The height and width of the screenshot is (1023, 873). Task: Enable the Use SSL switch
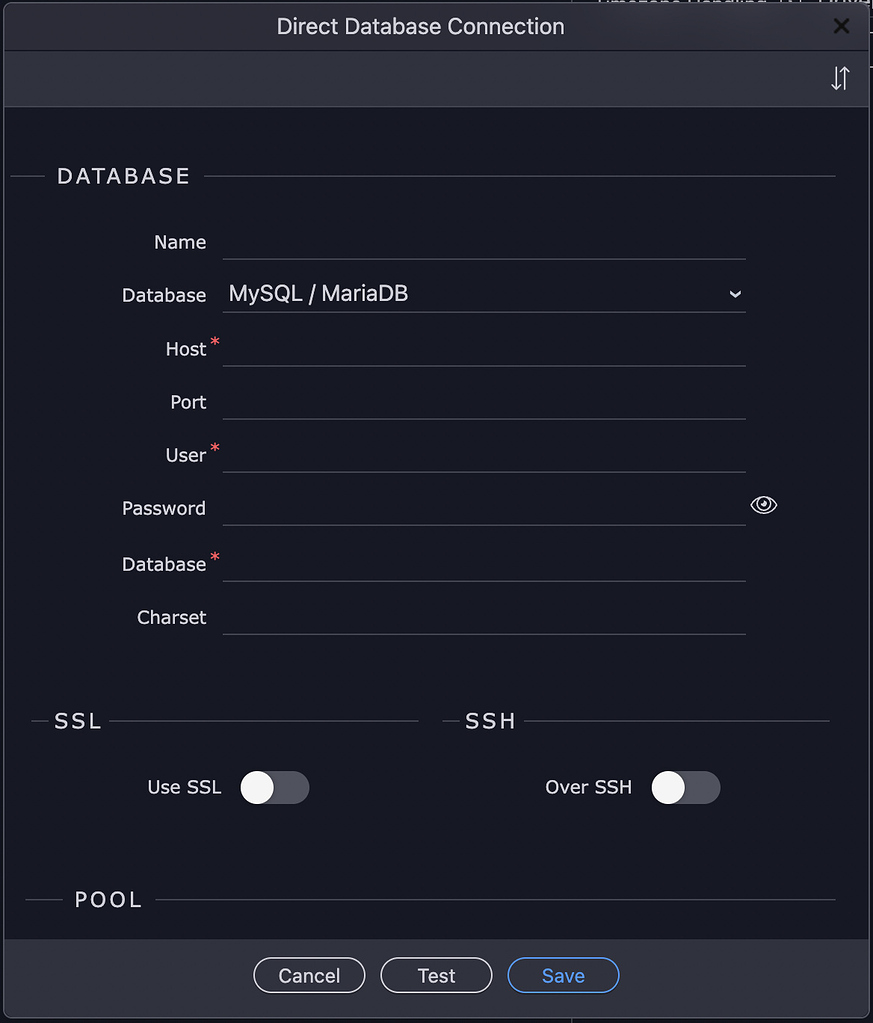(x=275, y=788)
